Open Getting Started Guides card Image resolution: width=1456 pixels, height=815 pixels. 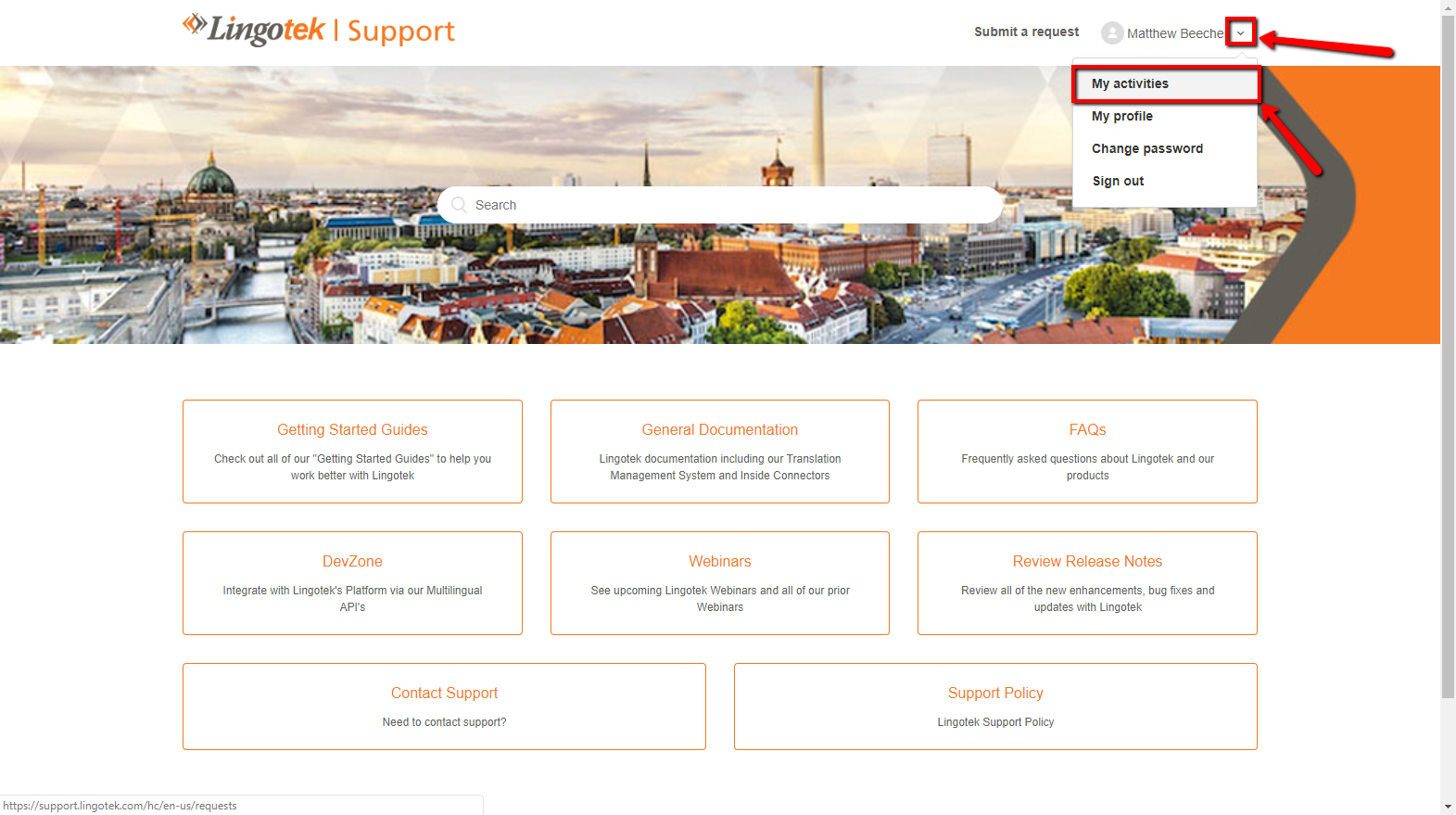click(x=352, y=452)
